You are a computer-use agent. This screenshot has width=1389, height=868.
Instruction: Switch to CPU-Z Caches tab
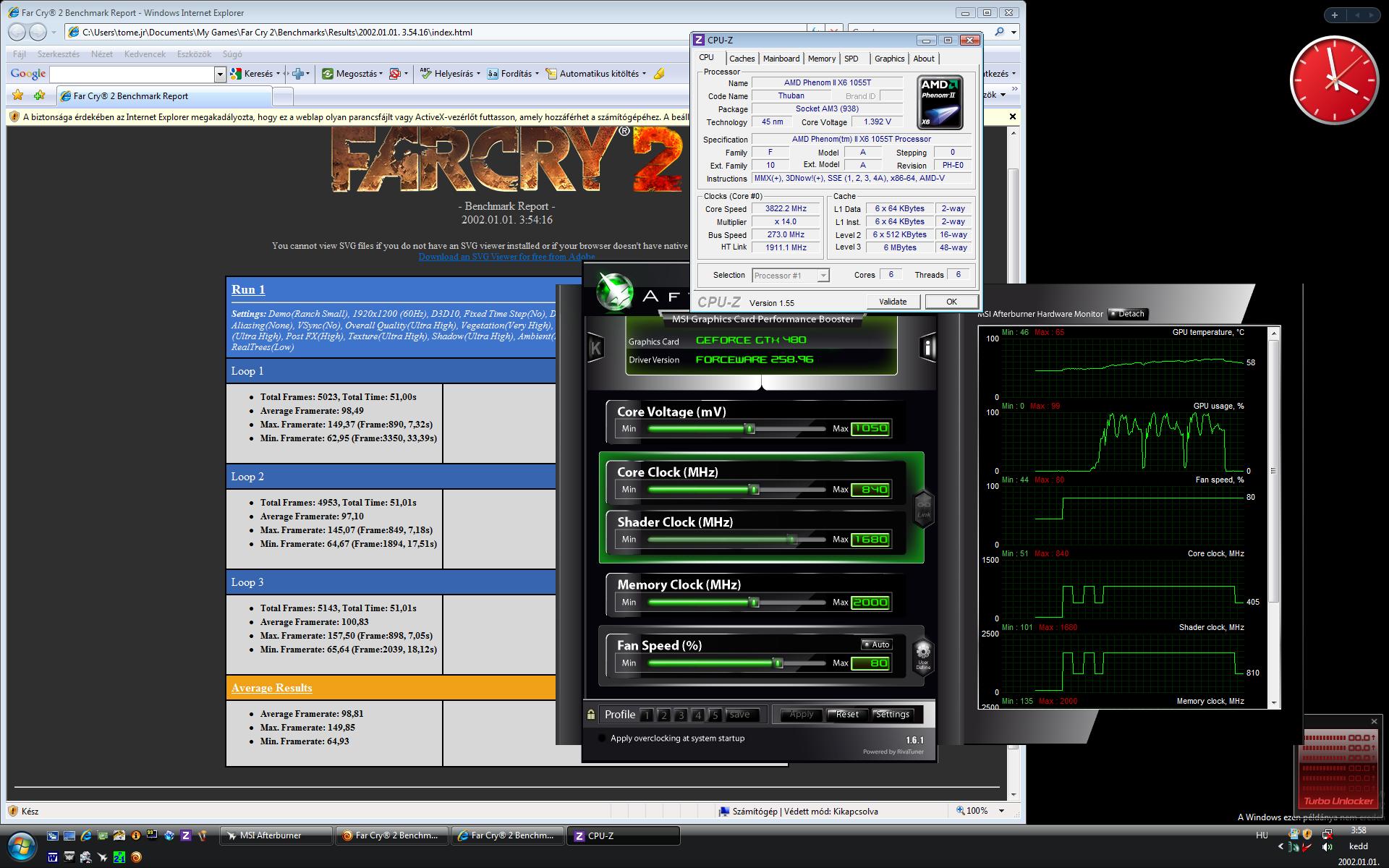coord(742,59)
